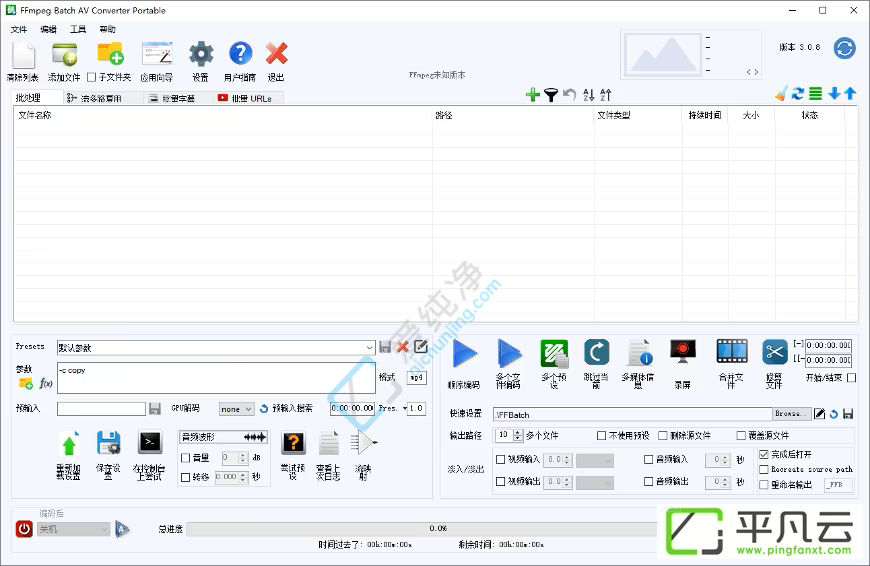Enable 视频输入 video fade-in checkbox
The height and width of the screenshot is (566, 870).
pyautogui.click(x=500, y=459)
